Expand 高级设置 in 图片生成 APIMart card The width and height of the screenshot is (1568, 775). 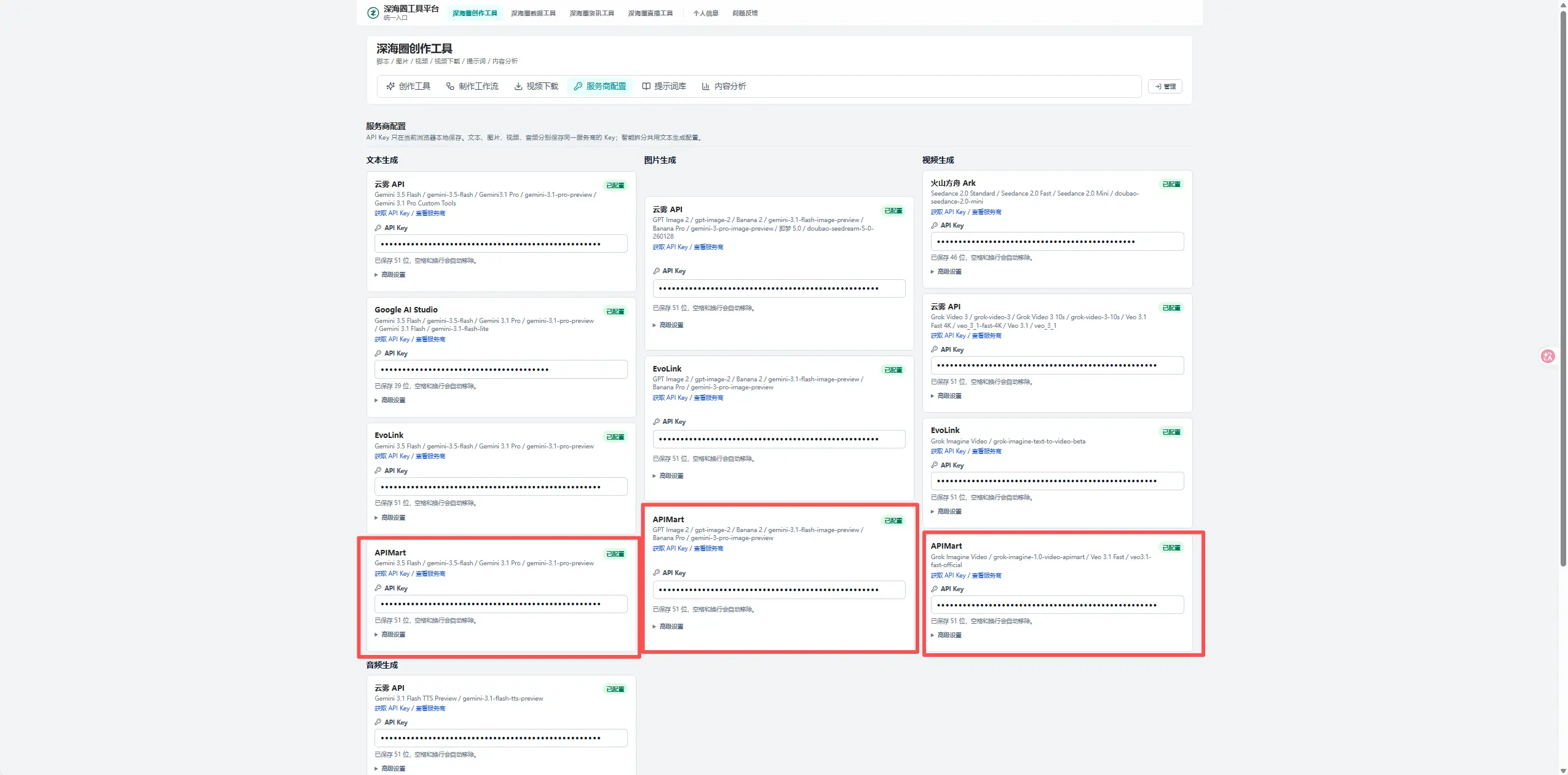pos(668,627)
